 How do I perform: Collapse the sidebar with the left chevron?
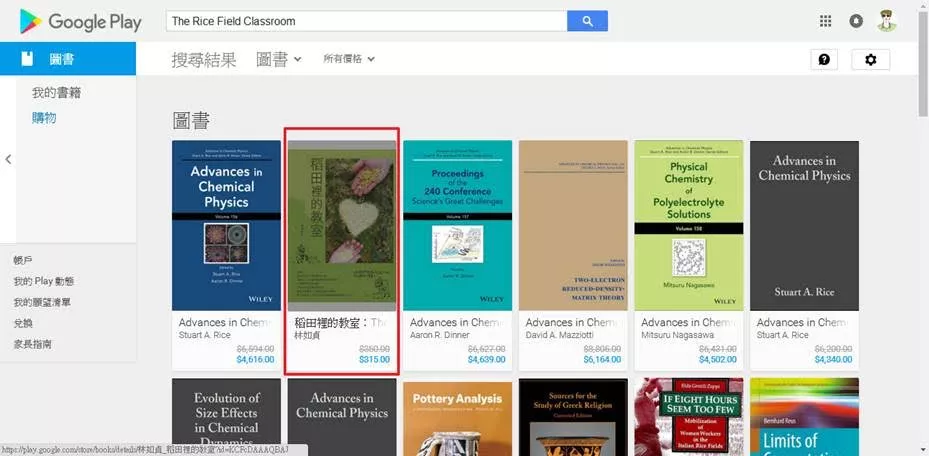click(x=8, y=159)
